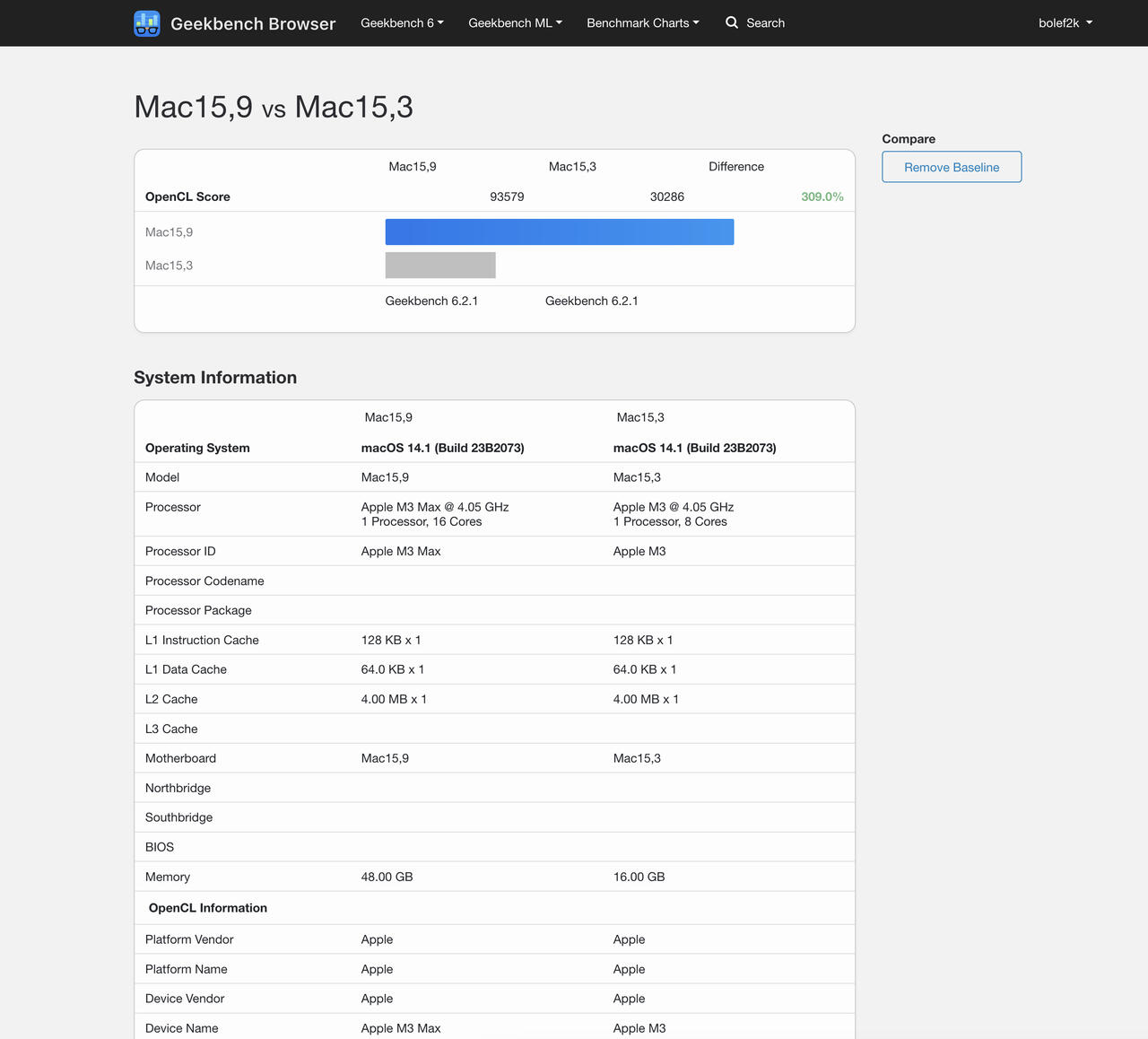This screenshot has height=1039, width=1148.
Task: Click the 48.00 GB memory value
Action: pos(387,877)
